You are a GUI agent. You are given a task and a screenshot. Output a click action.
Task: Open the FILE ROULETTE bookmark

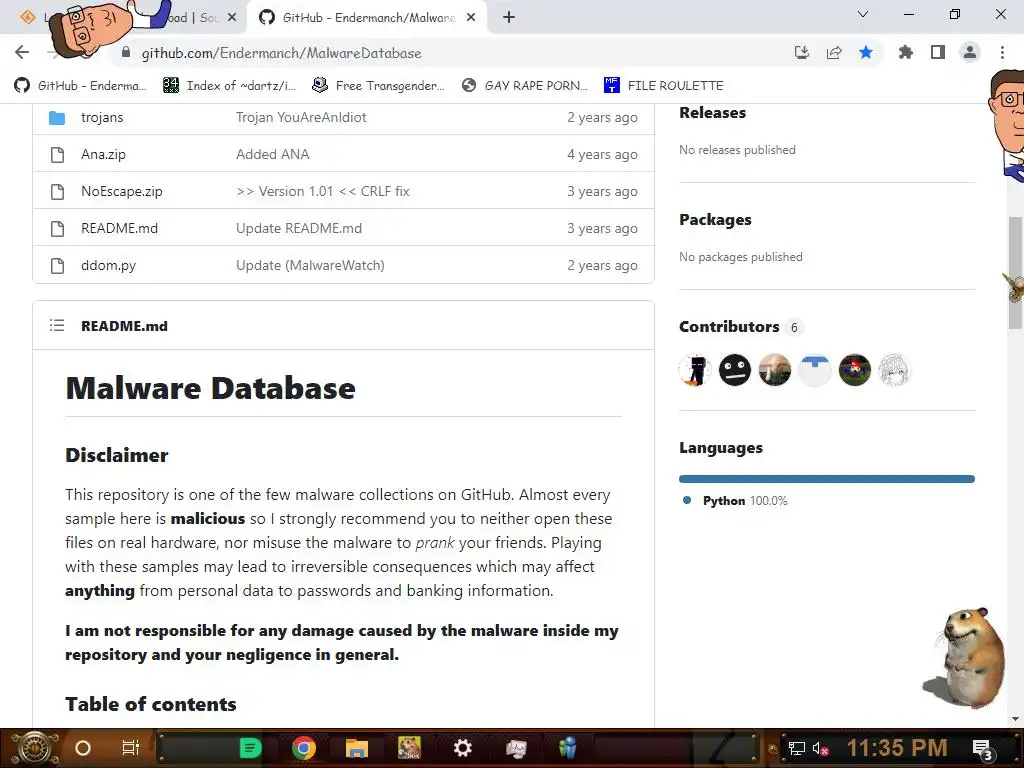pos(664,86)
